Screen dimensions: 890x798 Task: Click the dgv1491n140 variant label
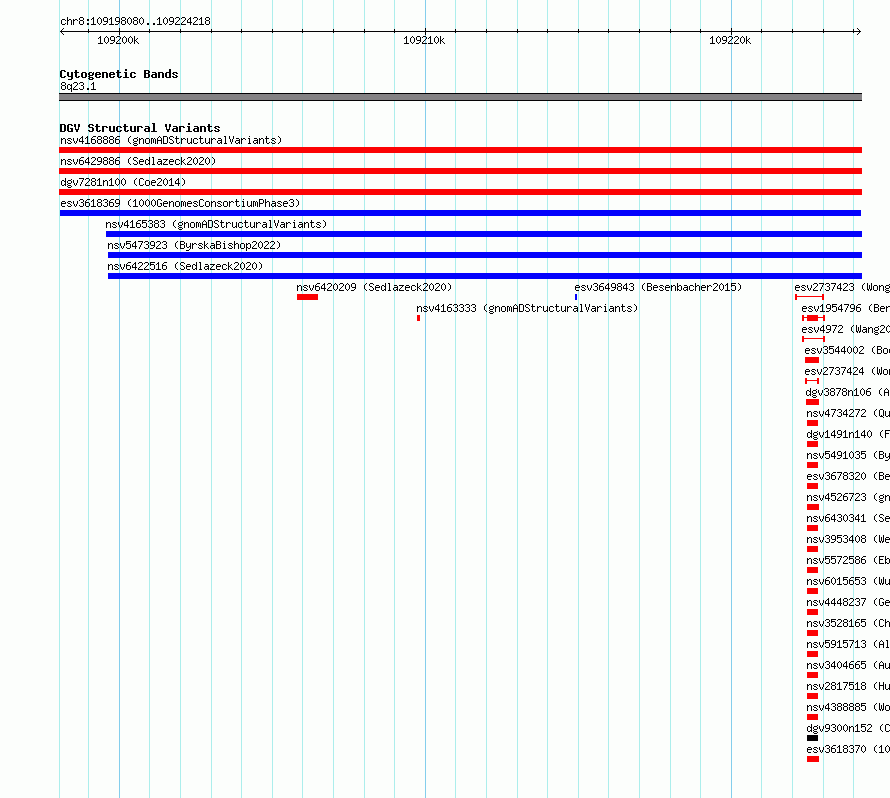click(848, 434)
